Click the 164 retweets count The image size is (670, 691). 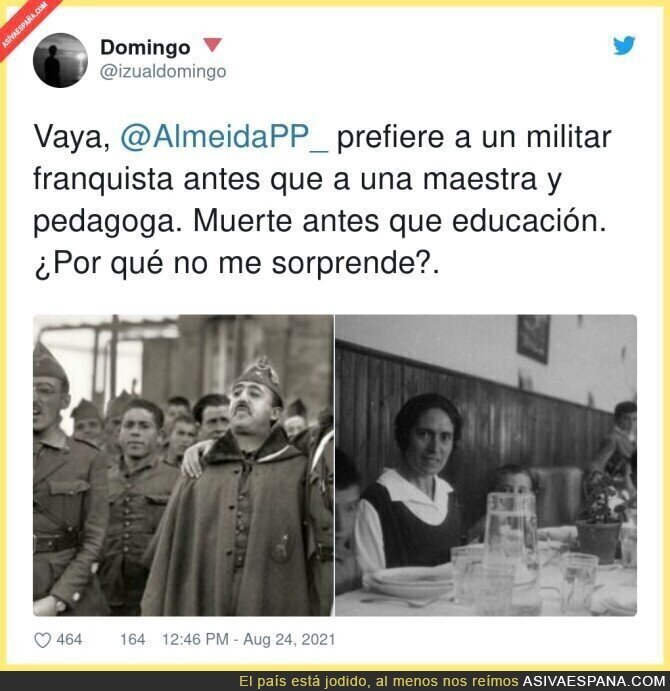point(133,639)
